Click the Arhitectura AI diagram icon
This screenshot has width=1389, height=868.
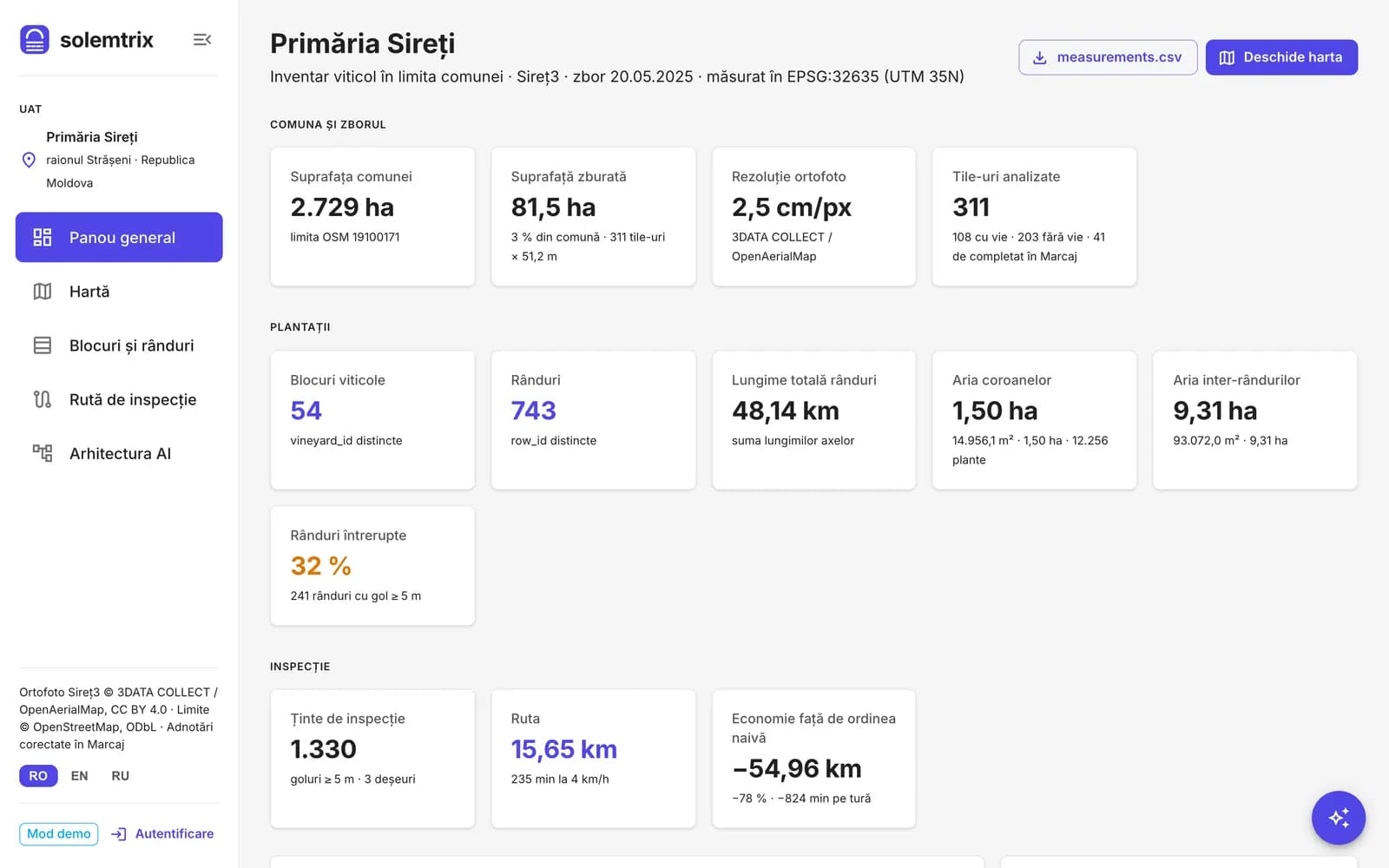pyautogui.click(x=43, y=453)
